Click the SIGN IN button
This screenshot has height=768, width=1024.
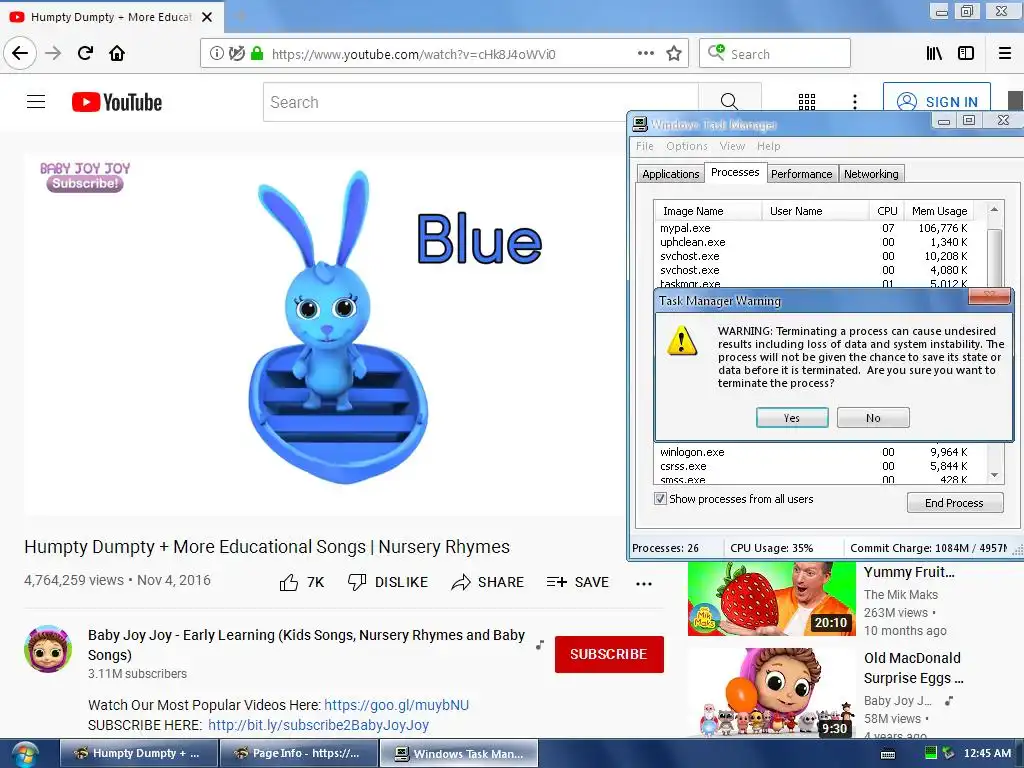tap(937, 101)
